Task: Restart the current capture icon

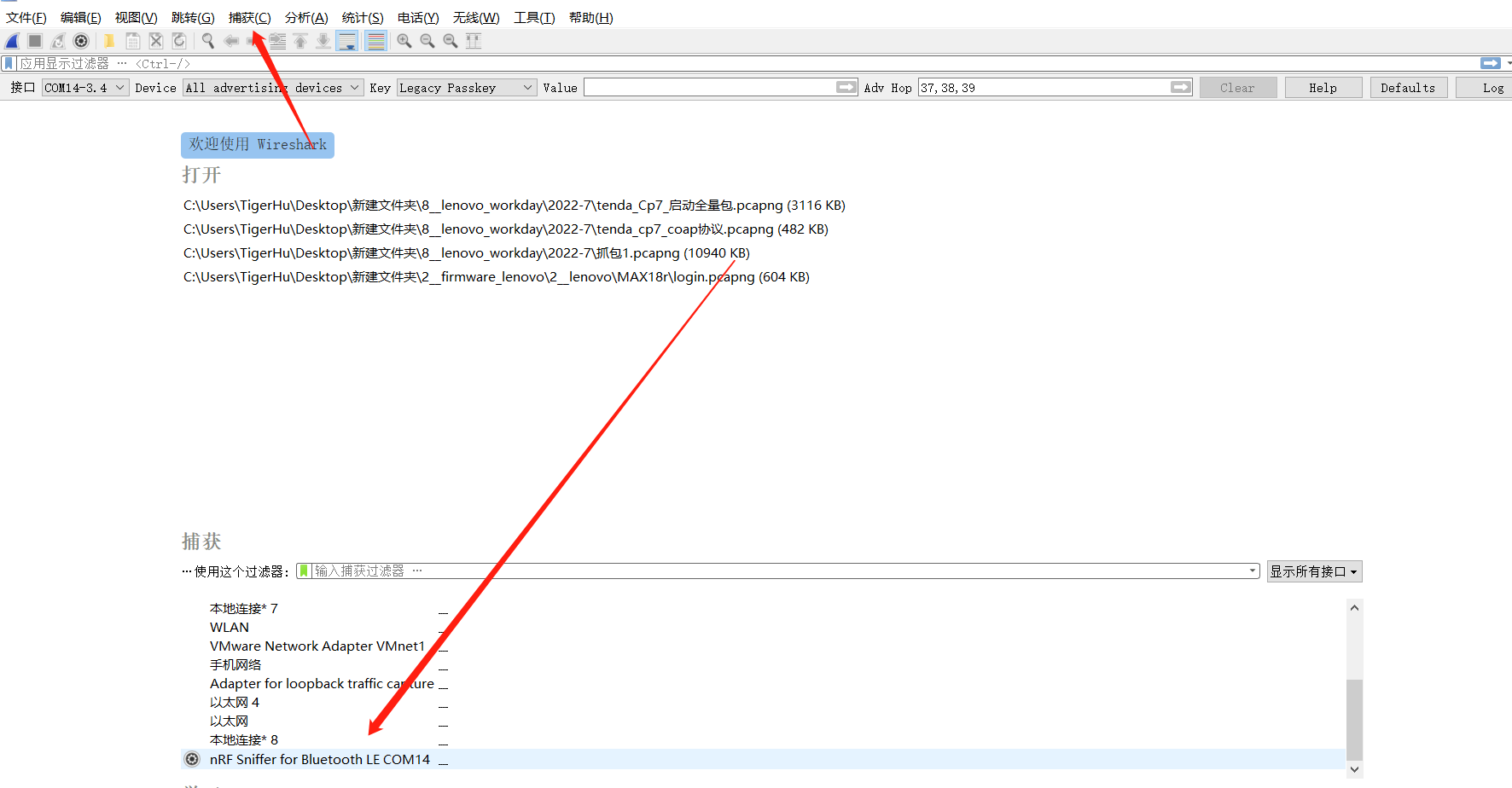Action: 58,41
